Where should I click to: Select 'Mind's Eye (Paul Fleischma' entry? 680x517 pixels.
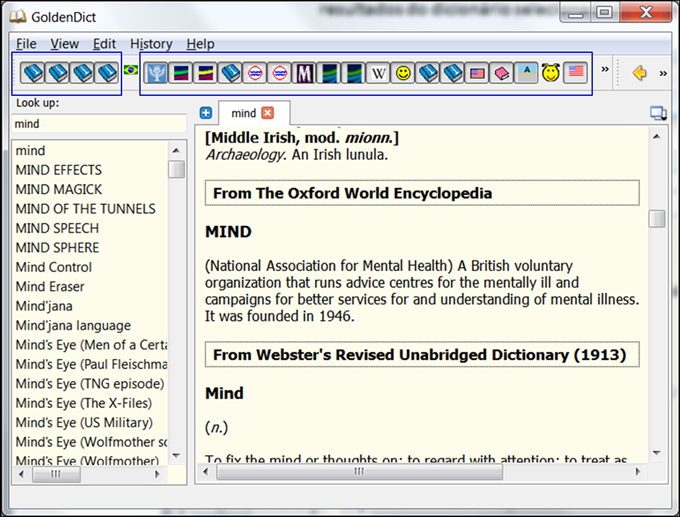click(91, 364)
